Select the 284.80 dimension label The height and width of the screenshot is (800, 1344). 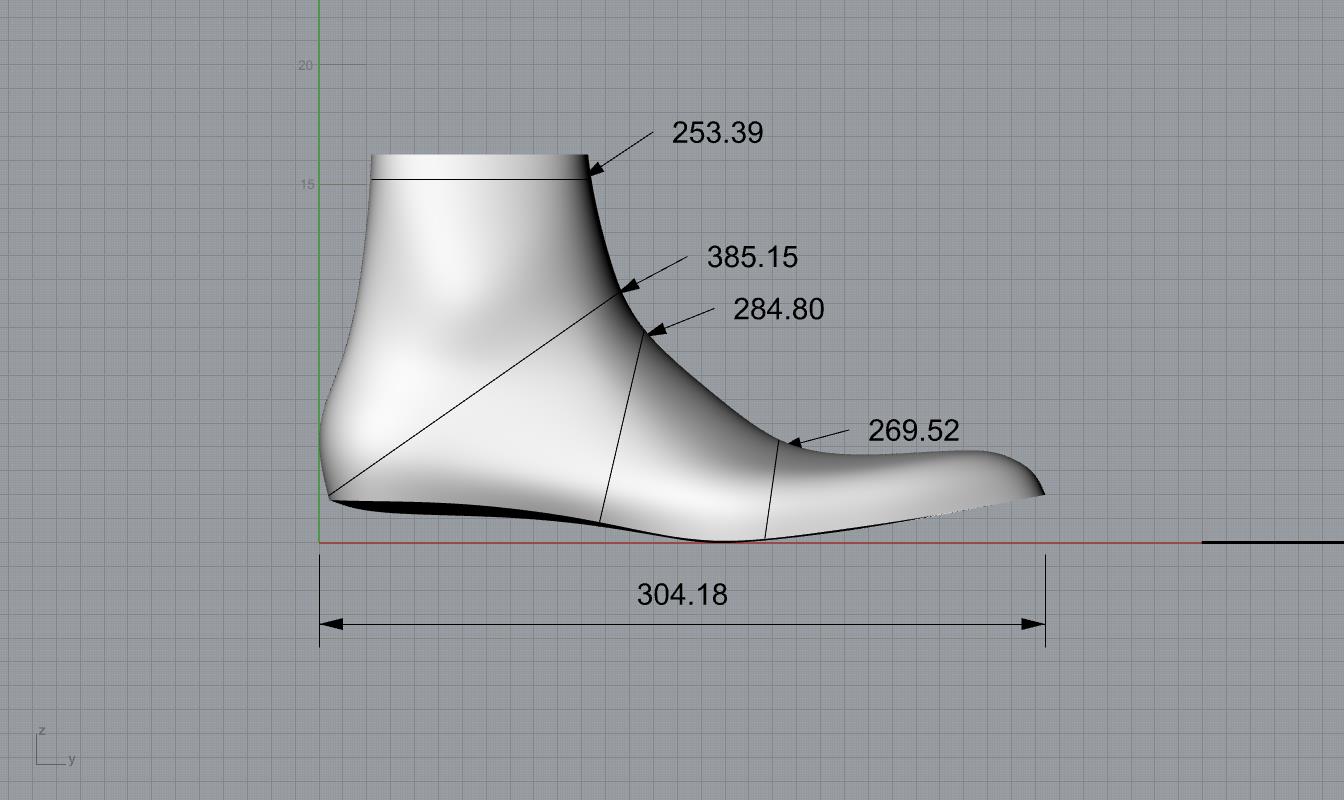pyautogui.click(x=778, y=309)
